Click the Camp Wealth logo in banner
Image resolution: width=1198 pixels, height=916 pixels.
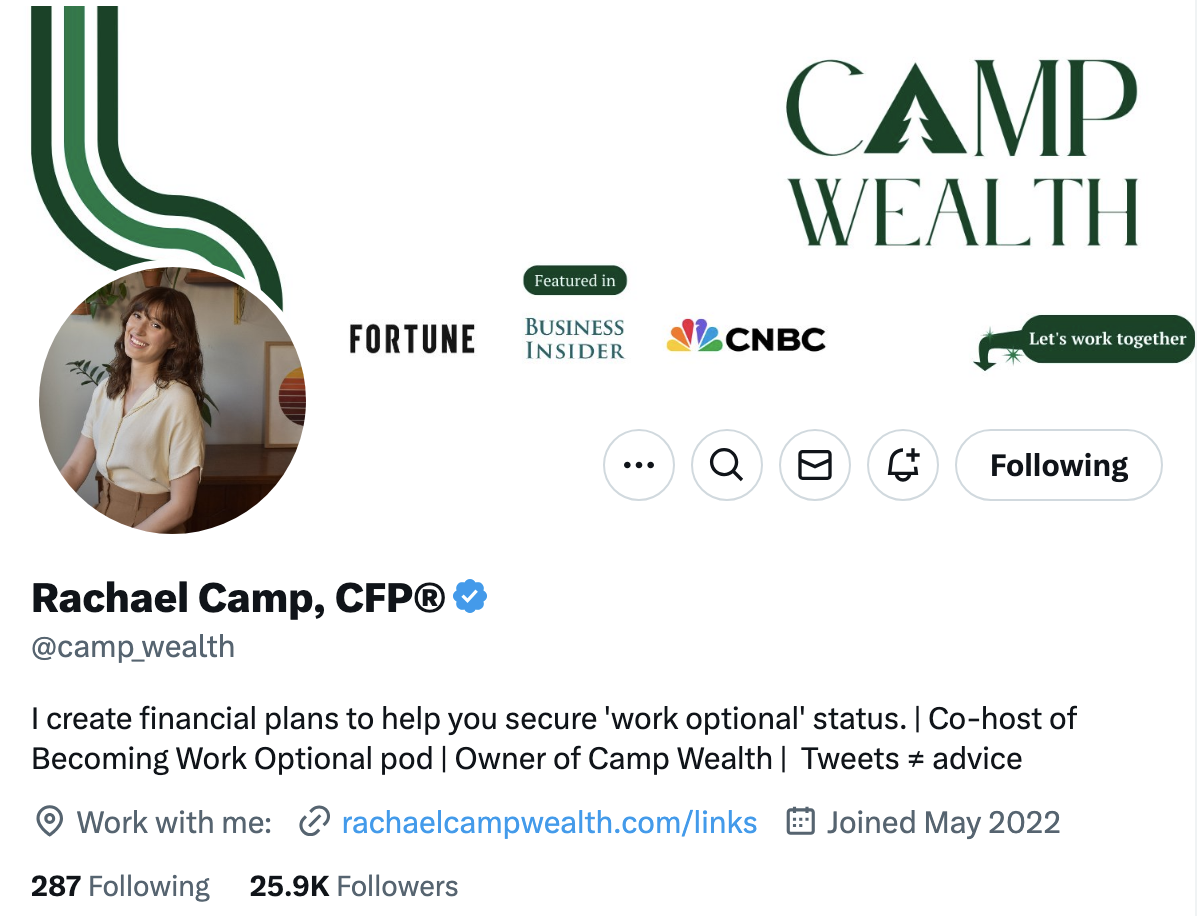click(963, 153)
